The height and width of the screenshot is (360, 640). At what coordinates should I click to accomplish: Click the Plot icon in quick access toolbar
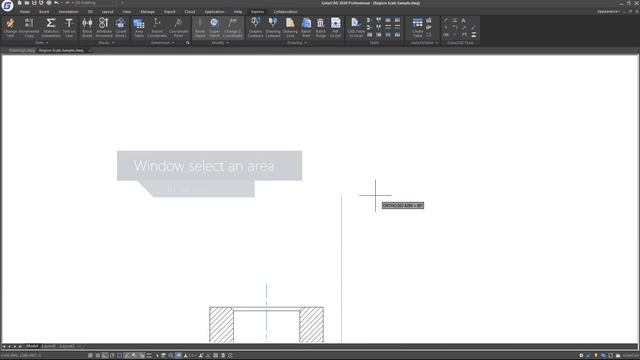click(x=49, y=3)
